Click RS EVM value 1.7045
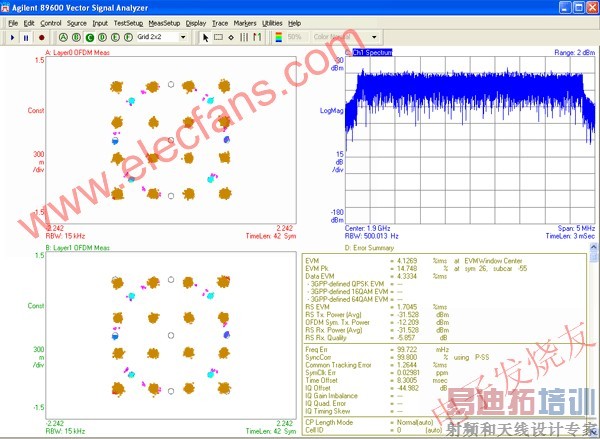 pyautogui.click(x=407, y=307)
